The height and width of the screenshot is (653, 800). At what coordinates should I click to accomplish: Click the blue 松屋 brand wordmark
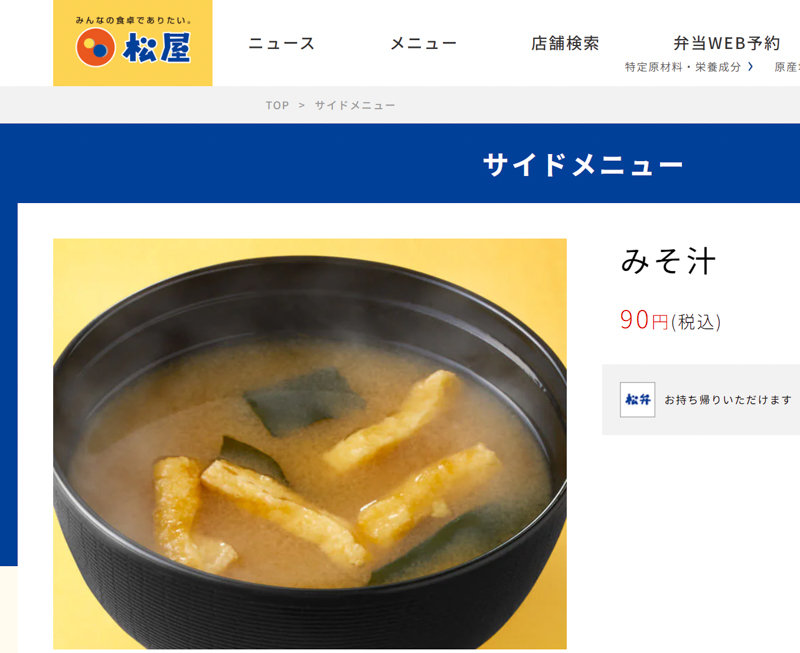click(156, 47)
